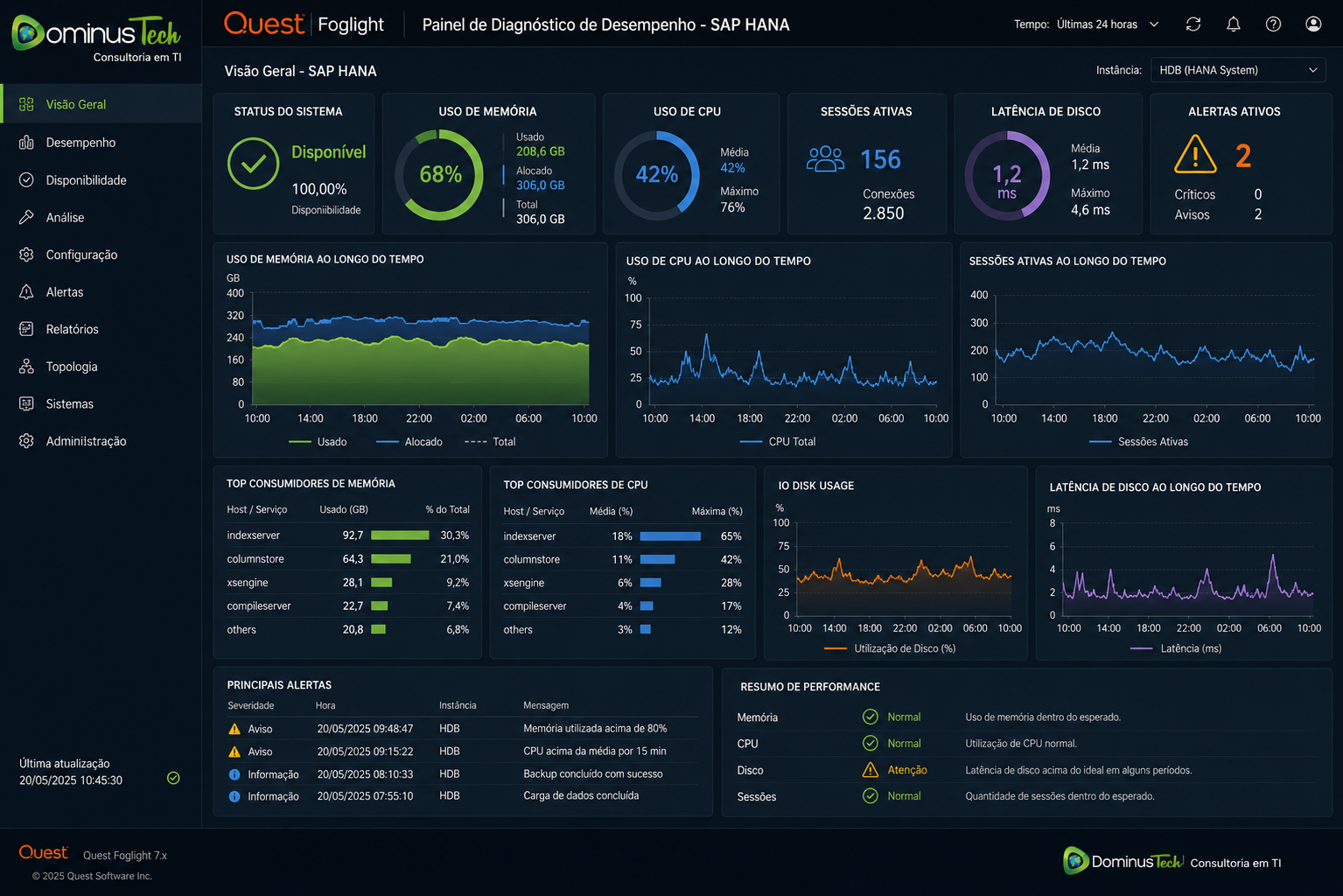Click the green Disponível status checkmark circle

click(x=254, y=164)
